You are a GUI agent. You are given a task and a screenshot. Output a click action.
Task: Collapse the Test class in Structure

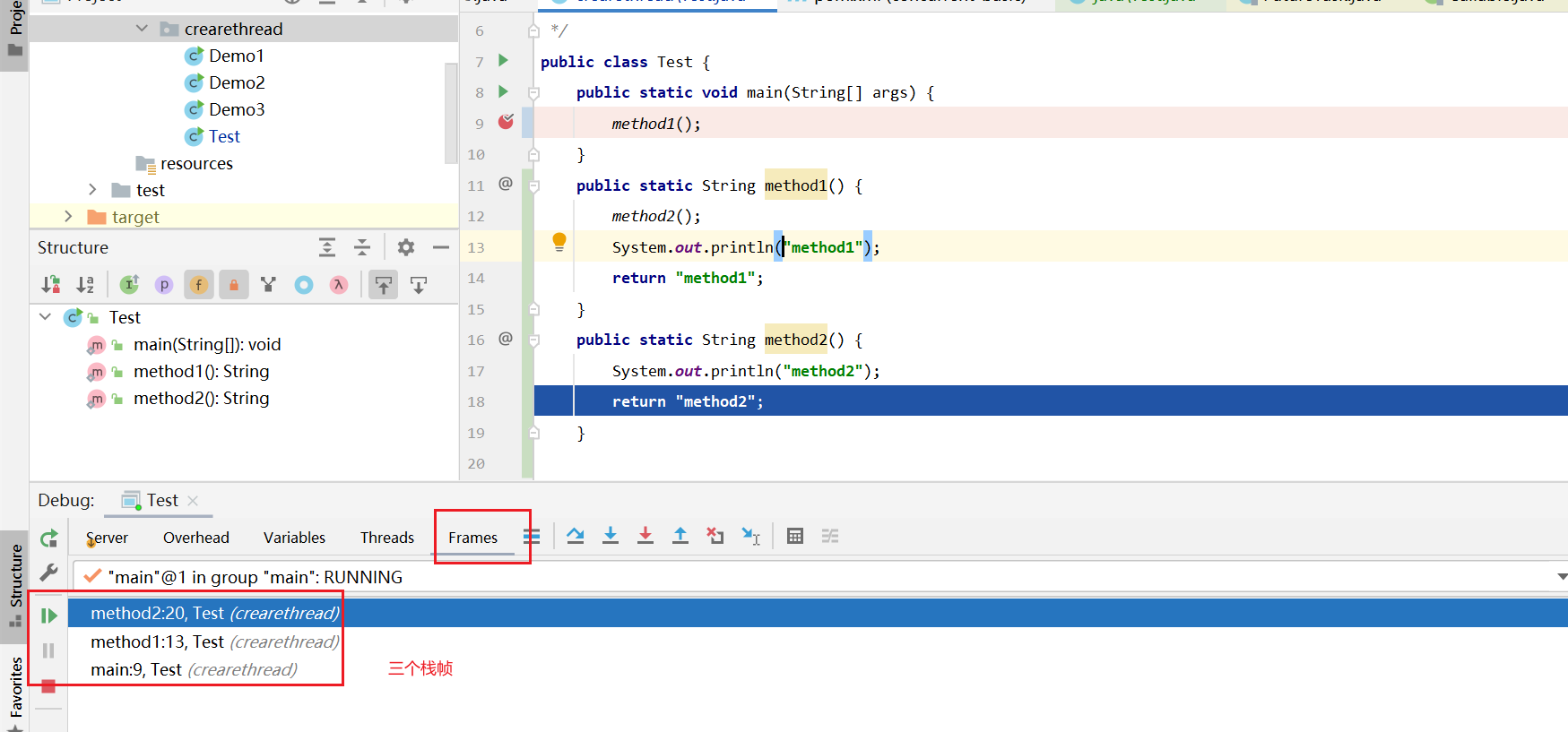coord(45,317)
